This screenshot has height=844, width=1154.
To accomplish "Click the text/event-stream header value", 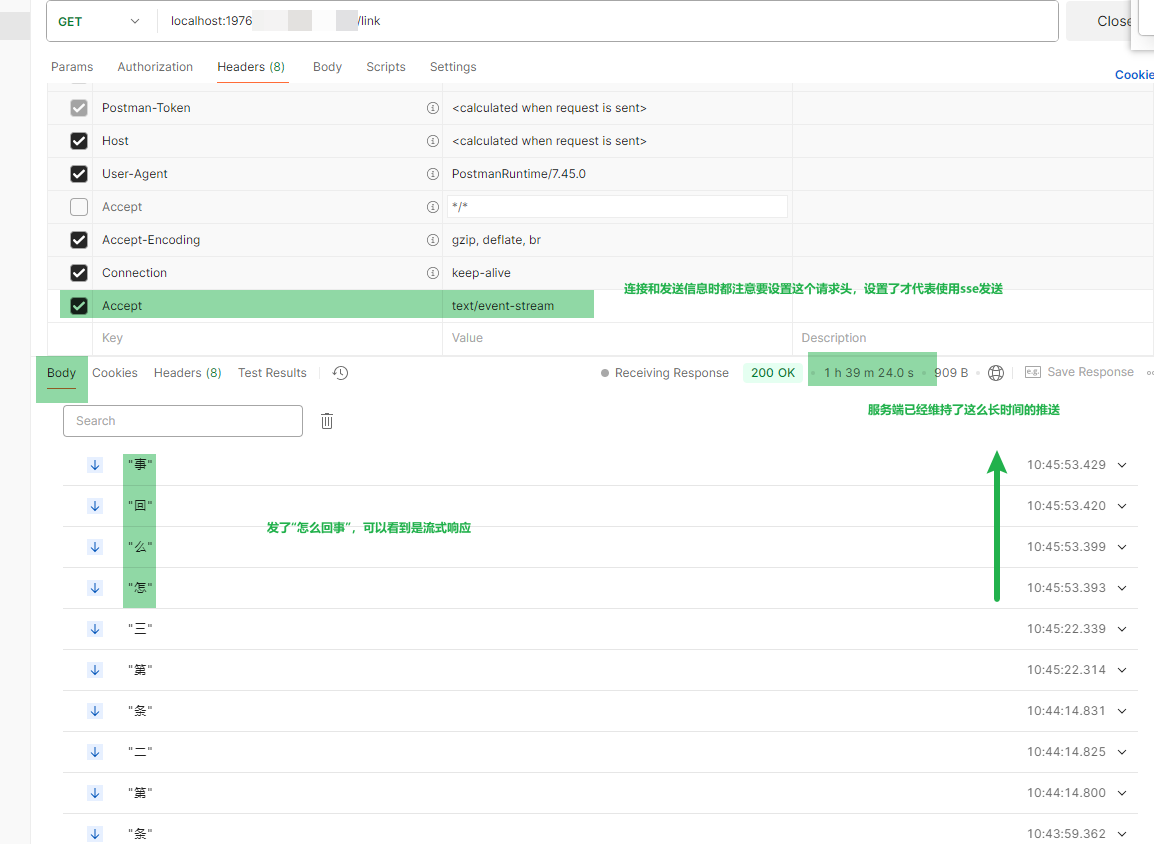I will [503, 306].
